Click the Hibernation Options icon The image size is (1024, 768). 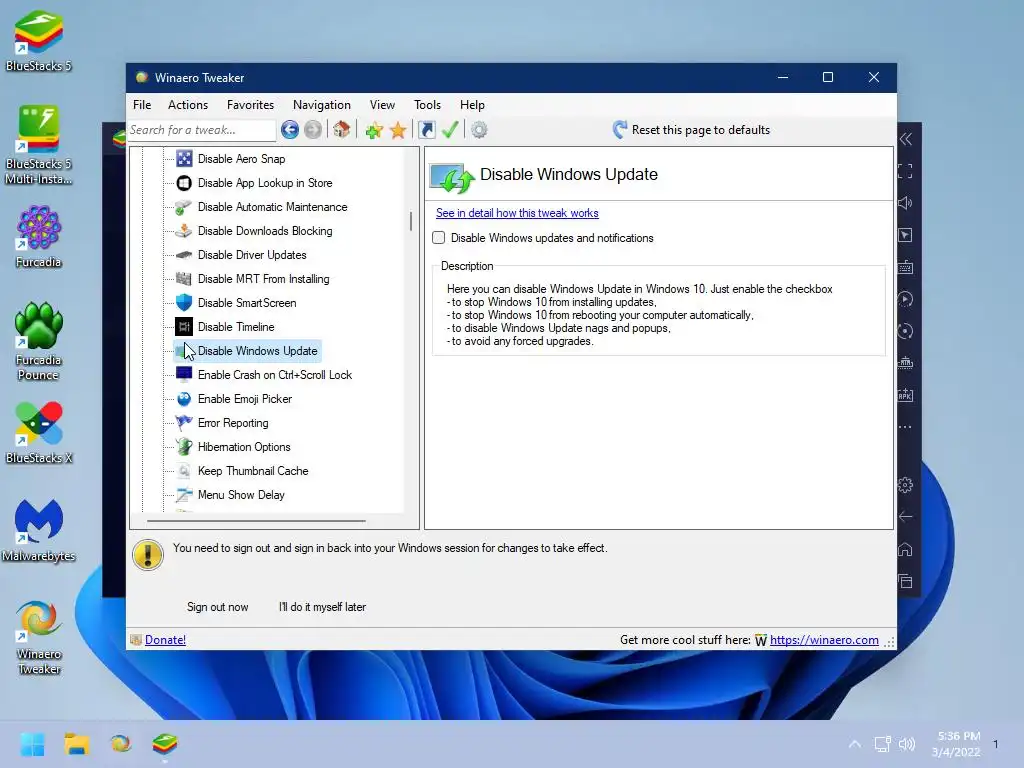click(184, 447)
